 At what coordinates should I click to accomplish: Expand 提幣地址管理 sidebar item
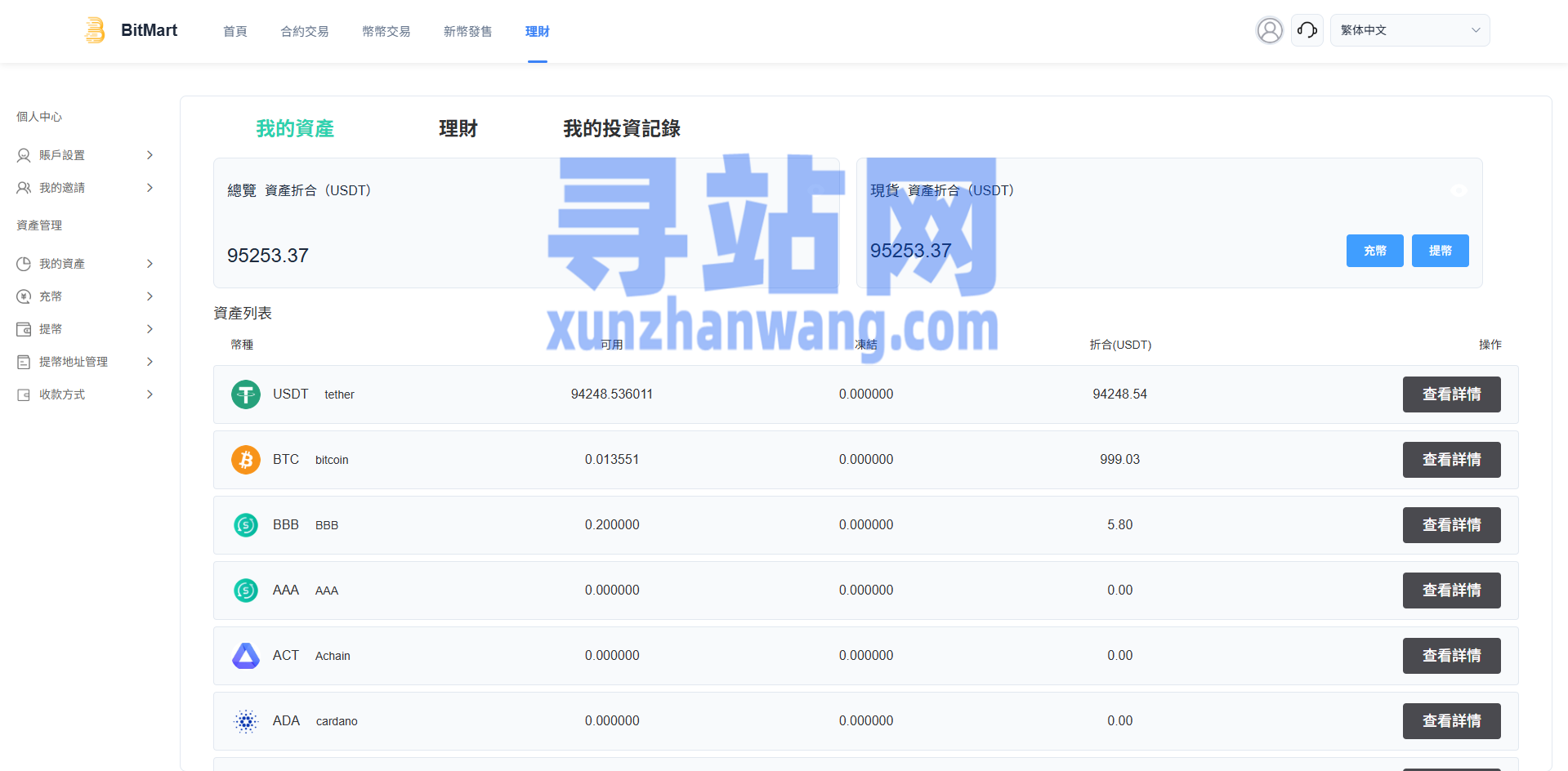[x=85, y=362]
